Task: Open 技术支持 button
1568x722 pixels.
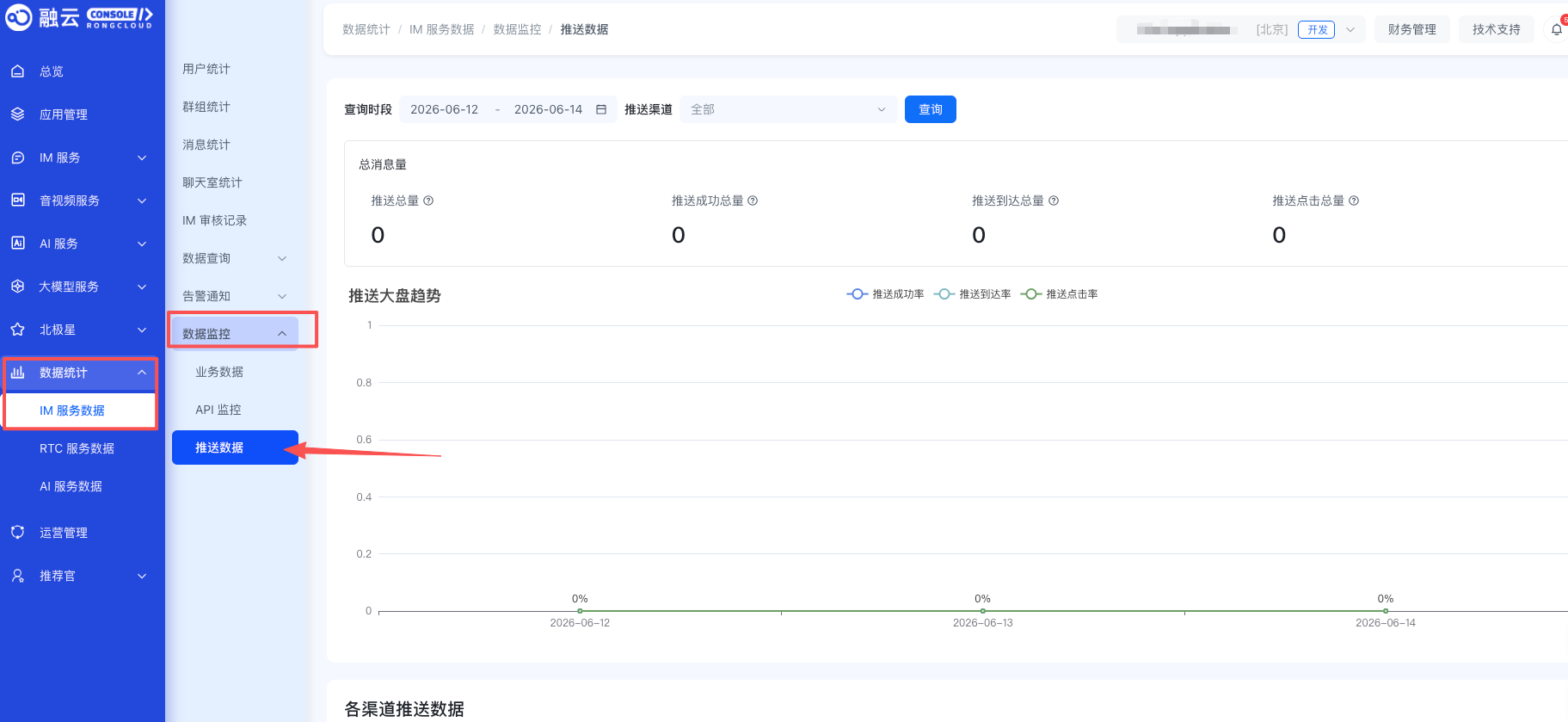Action: (1497, 29)
